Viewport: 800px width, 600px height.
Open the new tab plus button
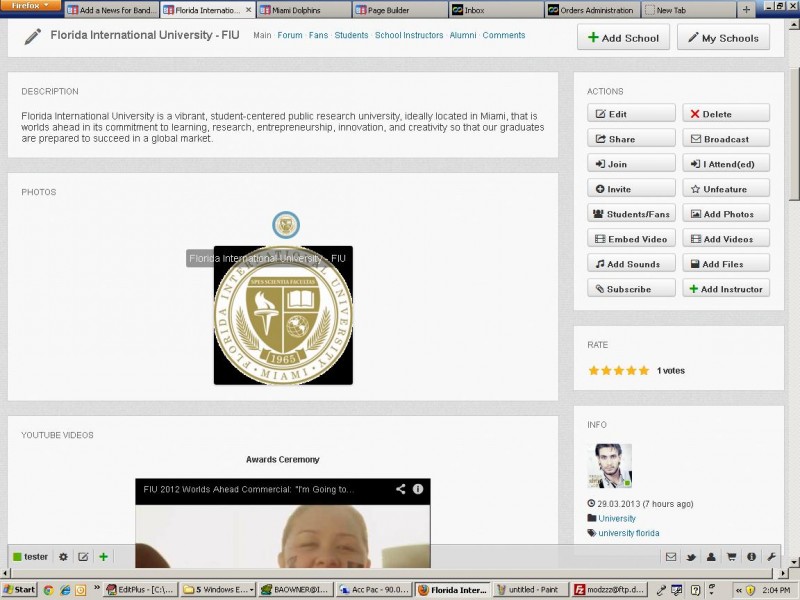(x=746, y=10)
